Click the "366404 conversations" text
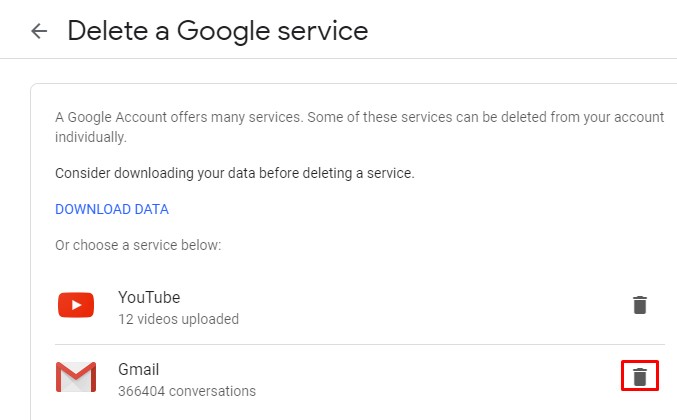 coord(186,391)
